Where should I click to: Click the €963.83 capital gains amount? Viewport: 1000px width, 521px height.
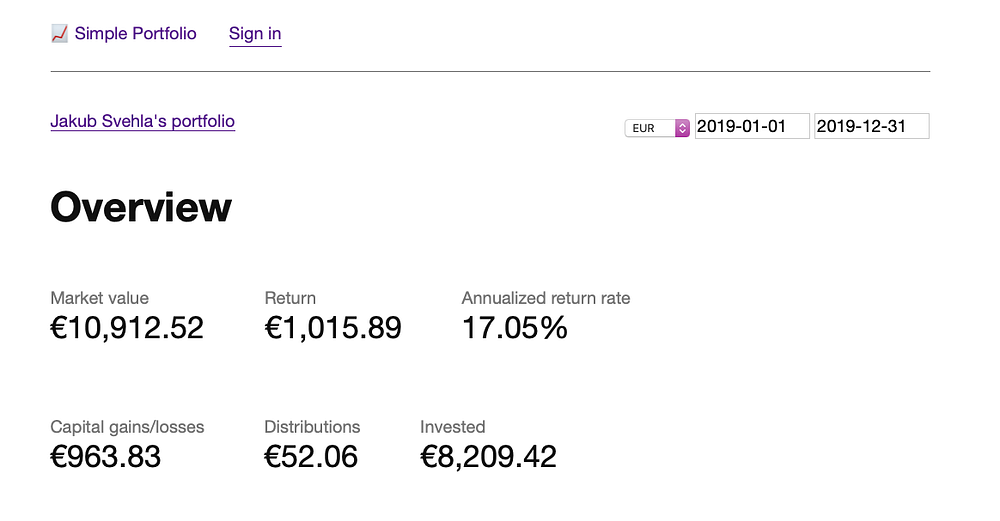(105, 457)
